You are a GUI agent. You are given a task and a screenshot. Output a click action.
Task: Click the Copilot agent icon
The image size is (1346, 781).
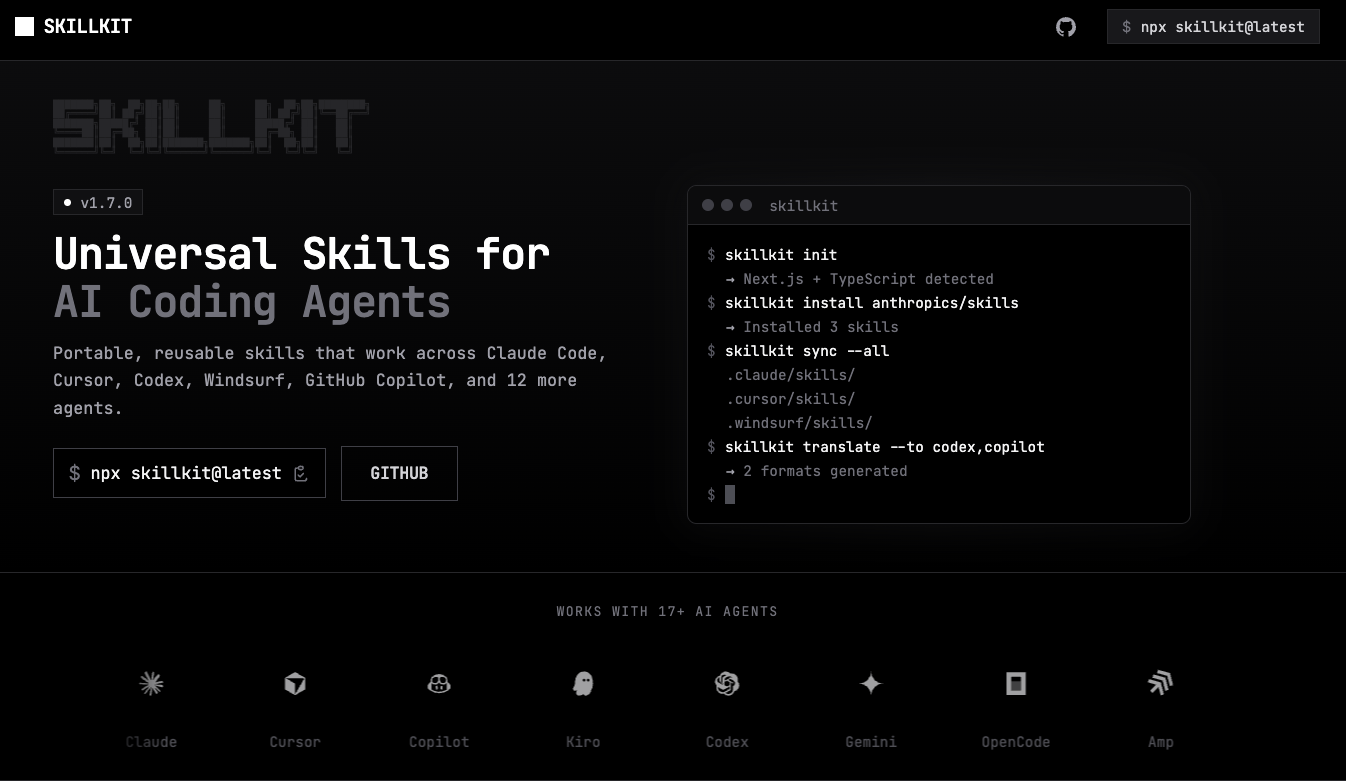pos(439,684)
